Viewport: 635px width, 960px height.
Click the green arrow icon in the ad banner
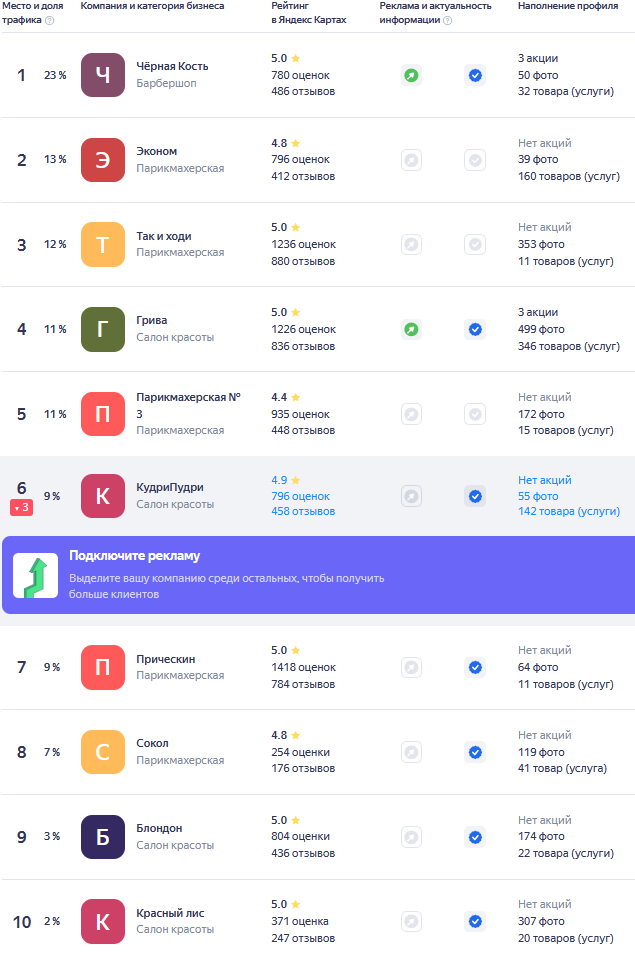pos(35,575)
